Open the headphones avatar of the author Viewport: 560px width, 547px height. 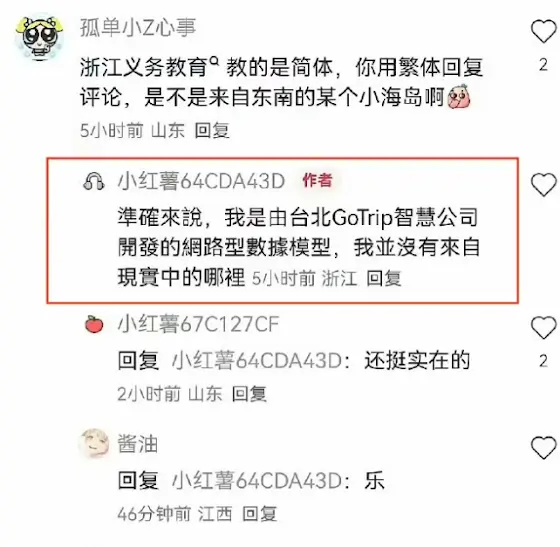[x=94, y=181]
